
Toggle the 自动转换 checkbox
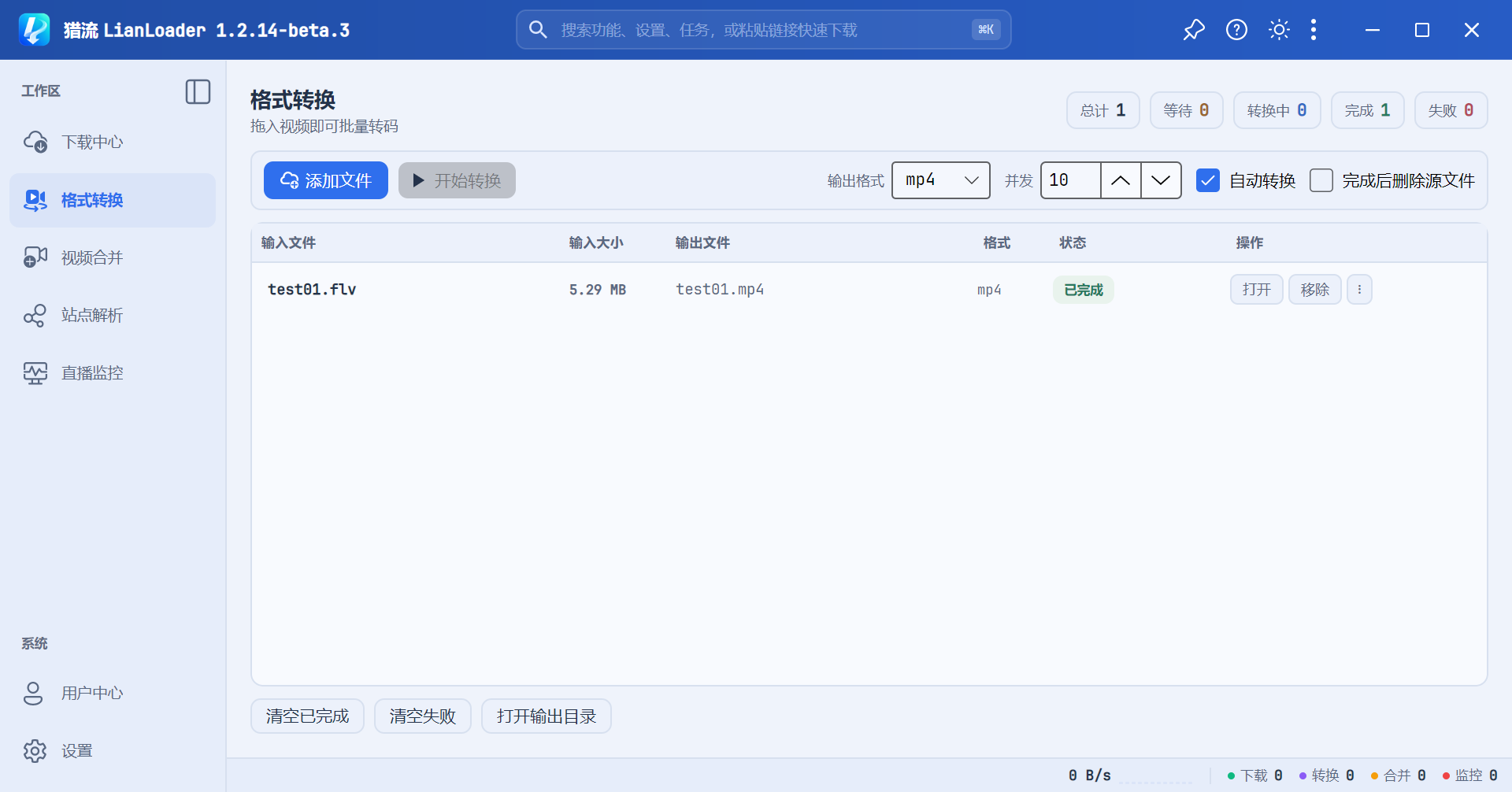pos(1208,180)
